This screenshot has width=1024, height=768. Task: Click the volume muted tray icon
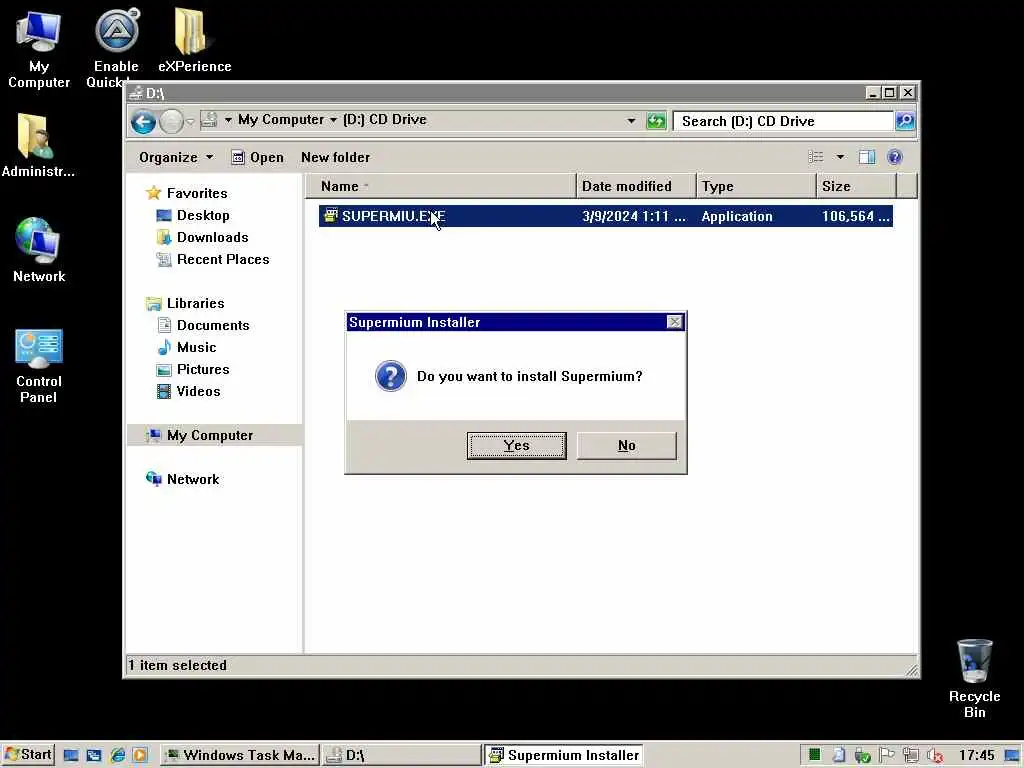pos(935,755)
